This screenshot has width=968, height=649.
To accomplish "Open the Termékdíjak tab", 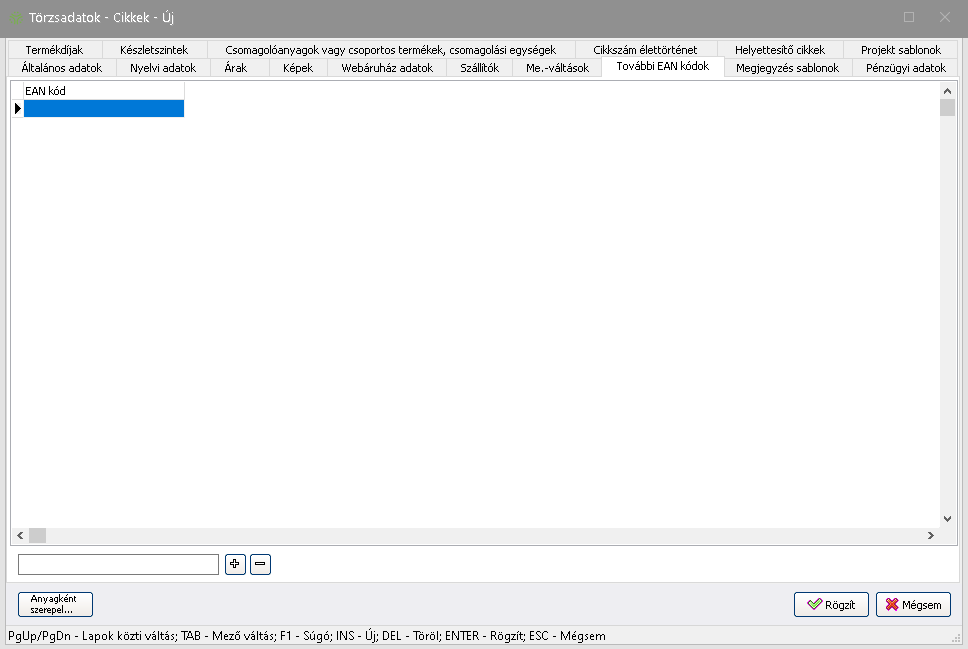I will pyautogui.click(x=54, y=49).
